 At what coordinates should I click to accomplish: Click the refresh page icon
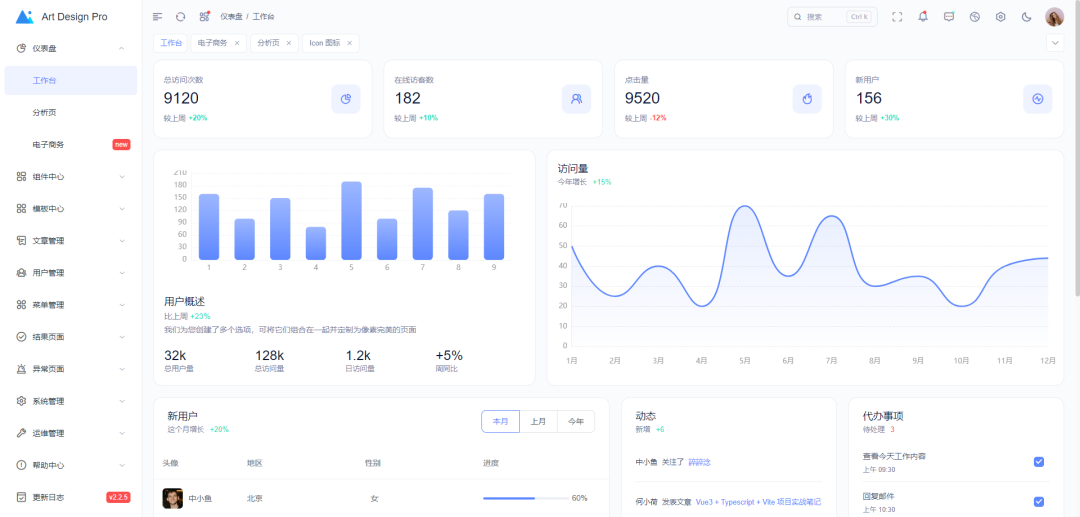click(x=180, y=17)
